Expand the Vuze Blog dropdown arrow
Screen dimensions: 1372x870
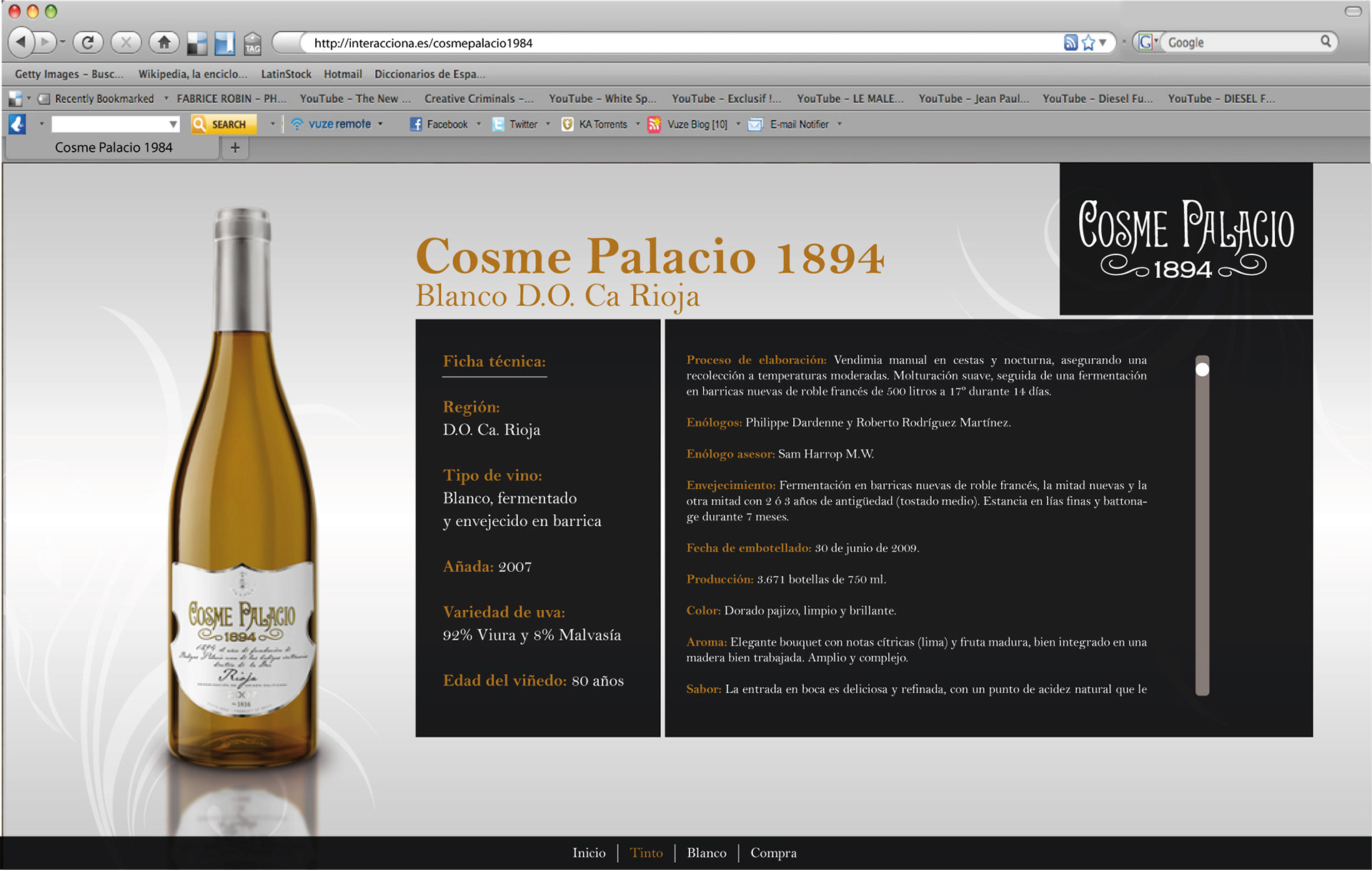(x=737, y=124)
